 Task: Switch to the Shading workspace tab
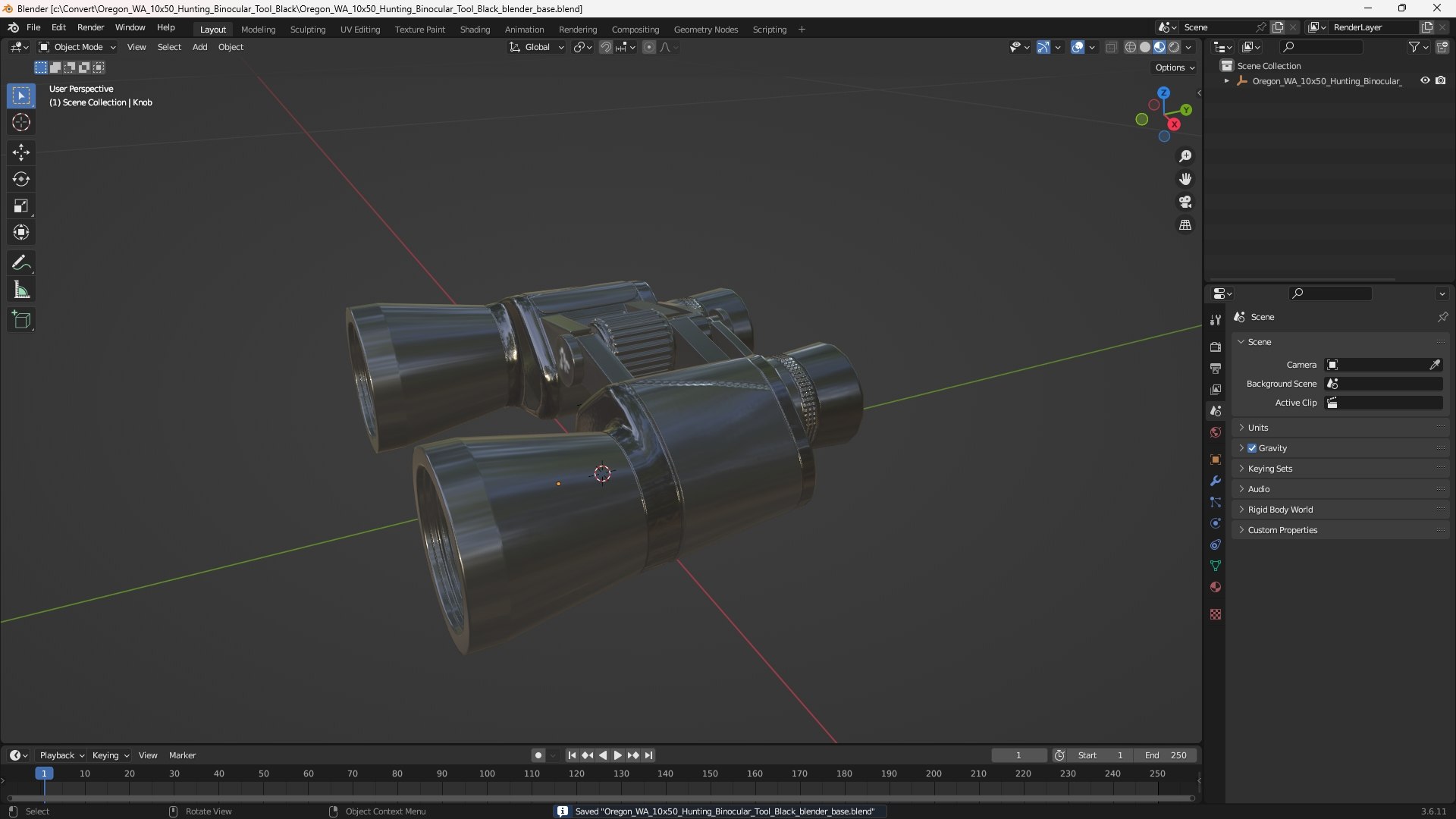(475, 30)
